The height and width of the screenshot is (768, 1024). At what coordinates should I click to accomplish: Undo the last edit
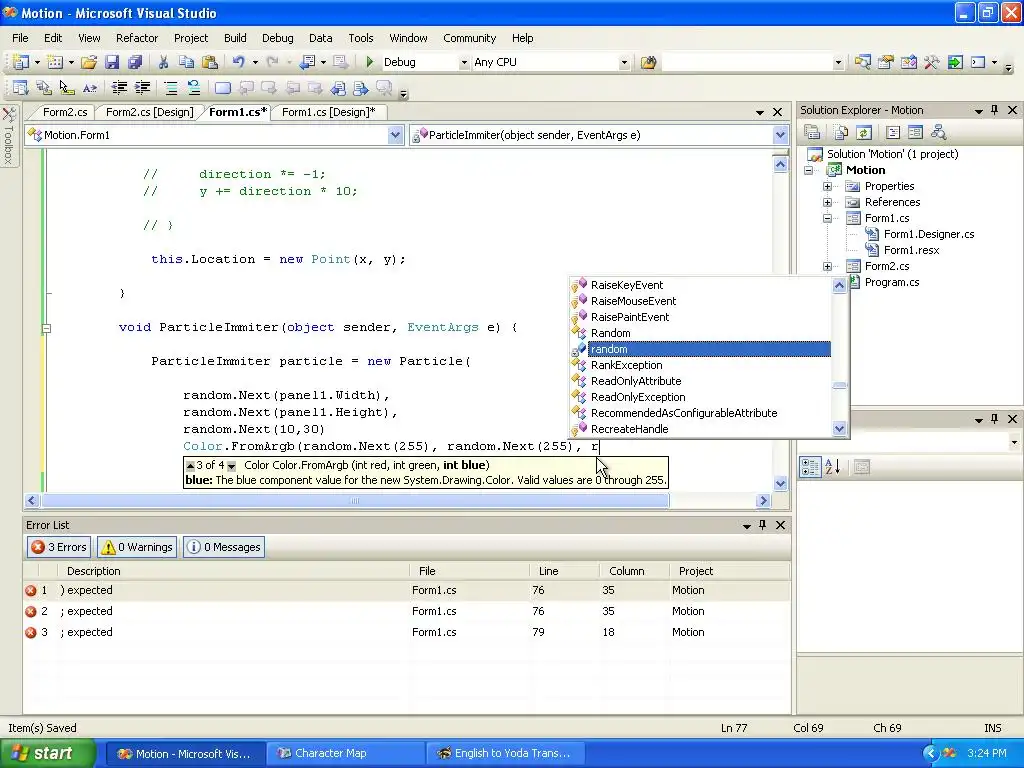(x=238, y=62)
